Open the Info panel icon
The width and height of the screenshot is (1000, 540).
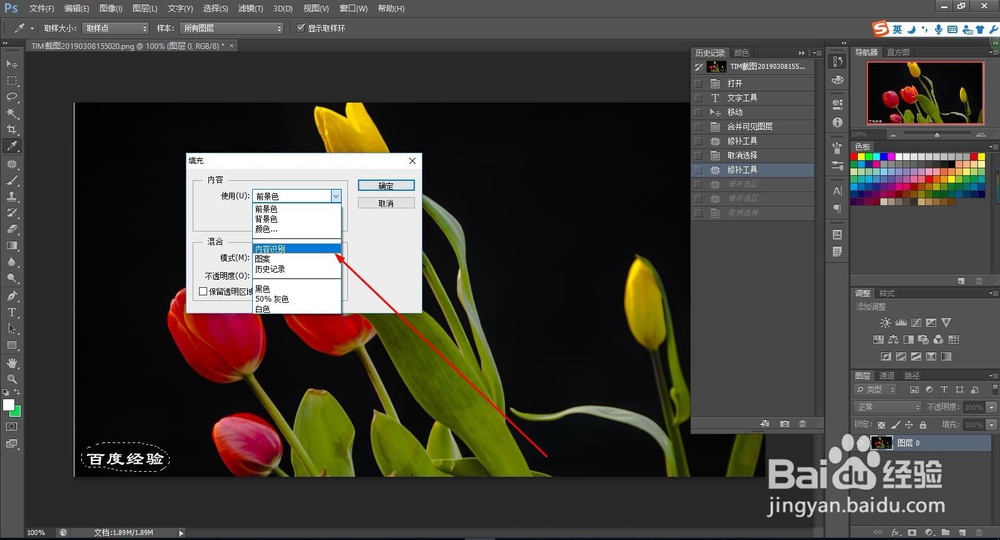(x=837, y=122)
